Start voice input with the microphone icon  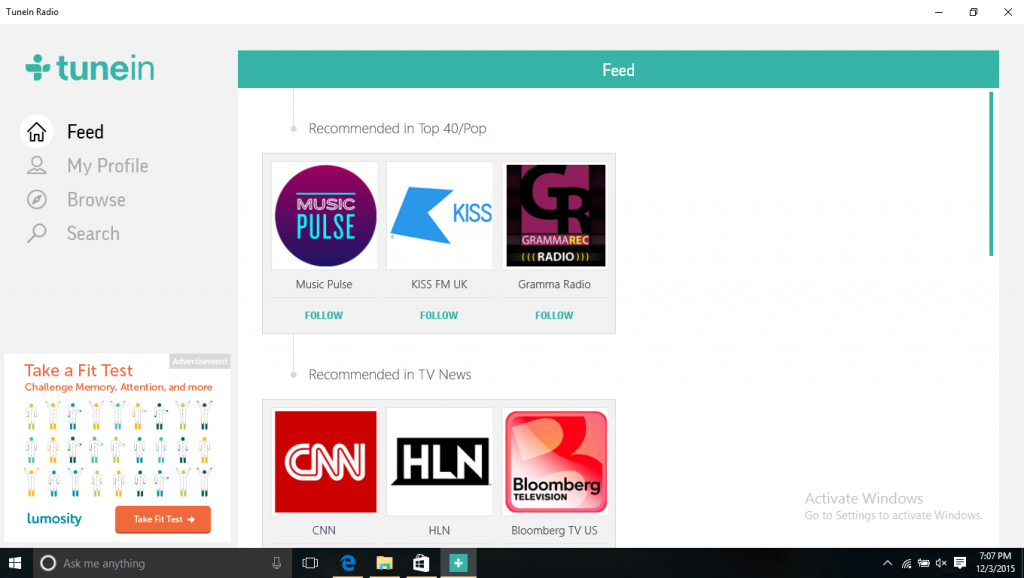click(276, 563)
